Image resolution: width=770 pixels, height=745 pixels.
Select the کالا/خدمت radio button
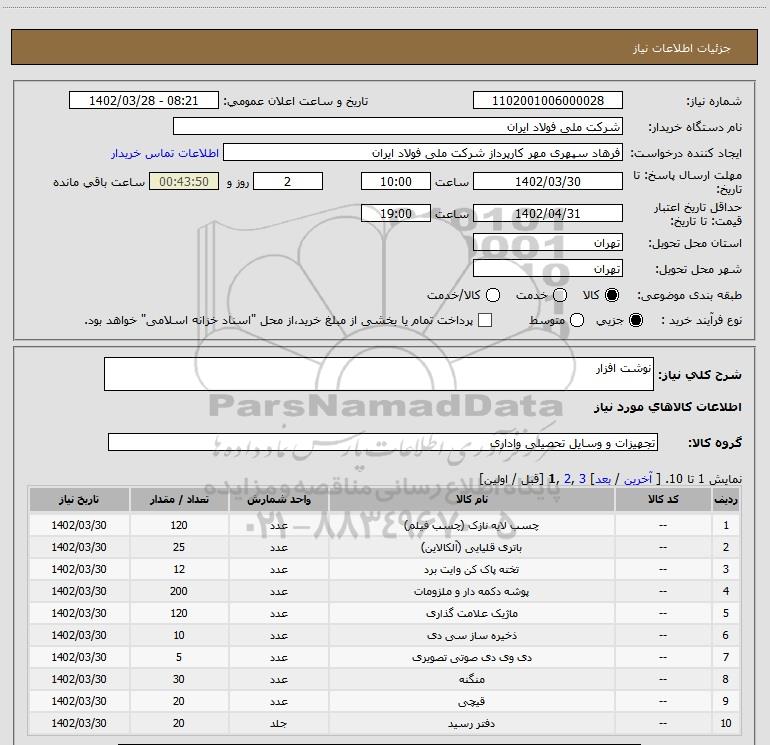[493, 295]
